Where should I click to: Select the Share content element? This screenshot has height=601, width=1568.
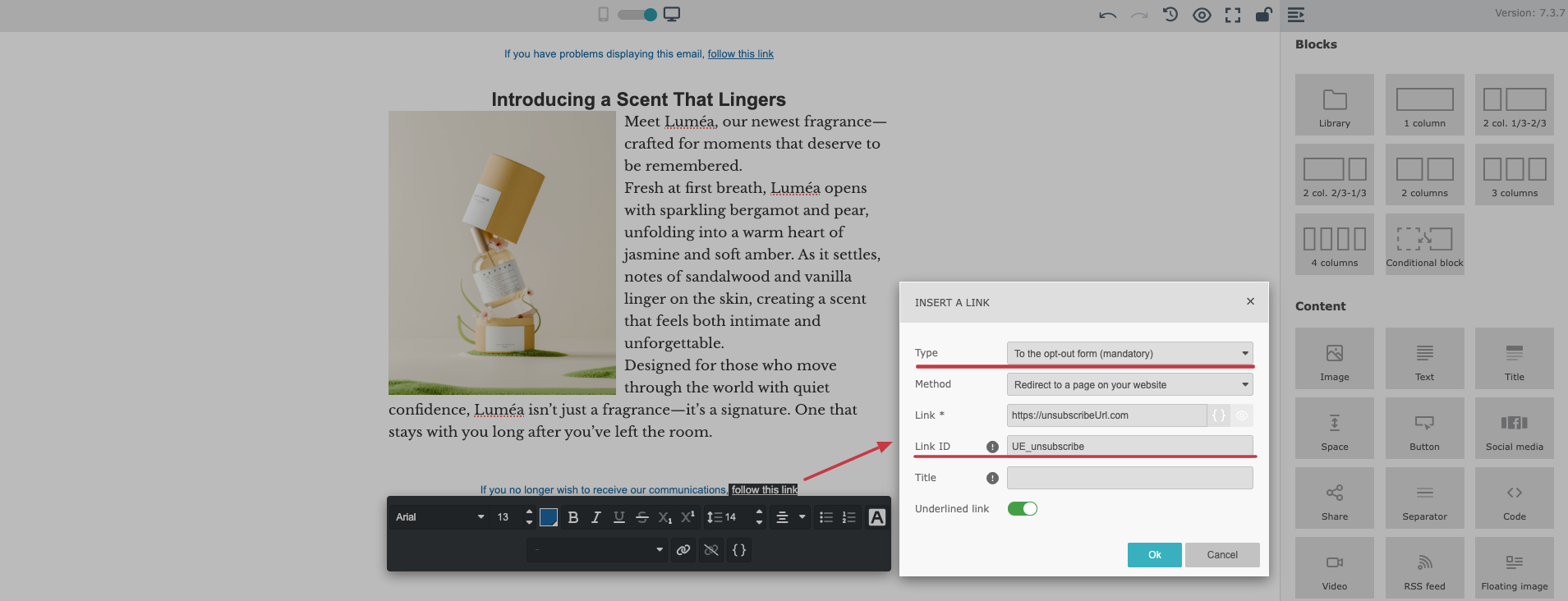(x=1335, y=498)
